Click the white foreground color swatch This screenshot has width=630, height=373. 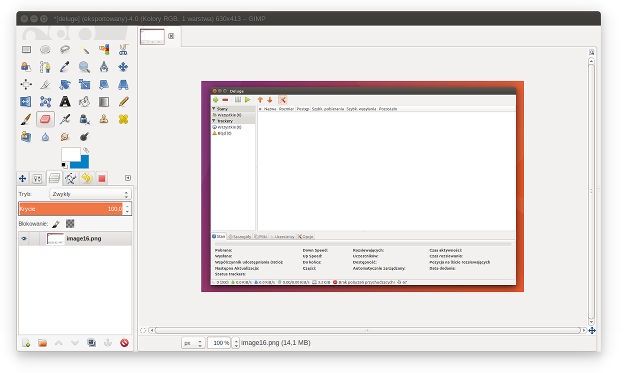70,154
